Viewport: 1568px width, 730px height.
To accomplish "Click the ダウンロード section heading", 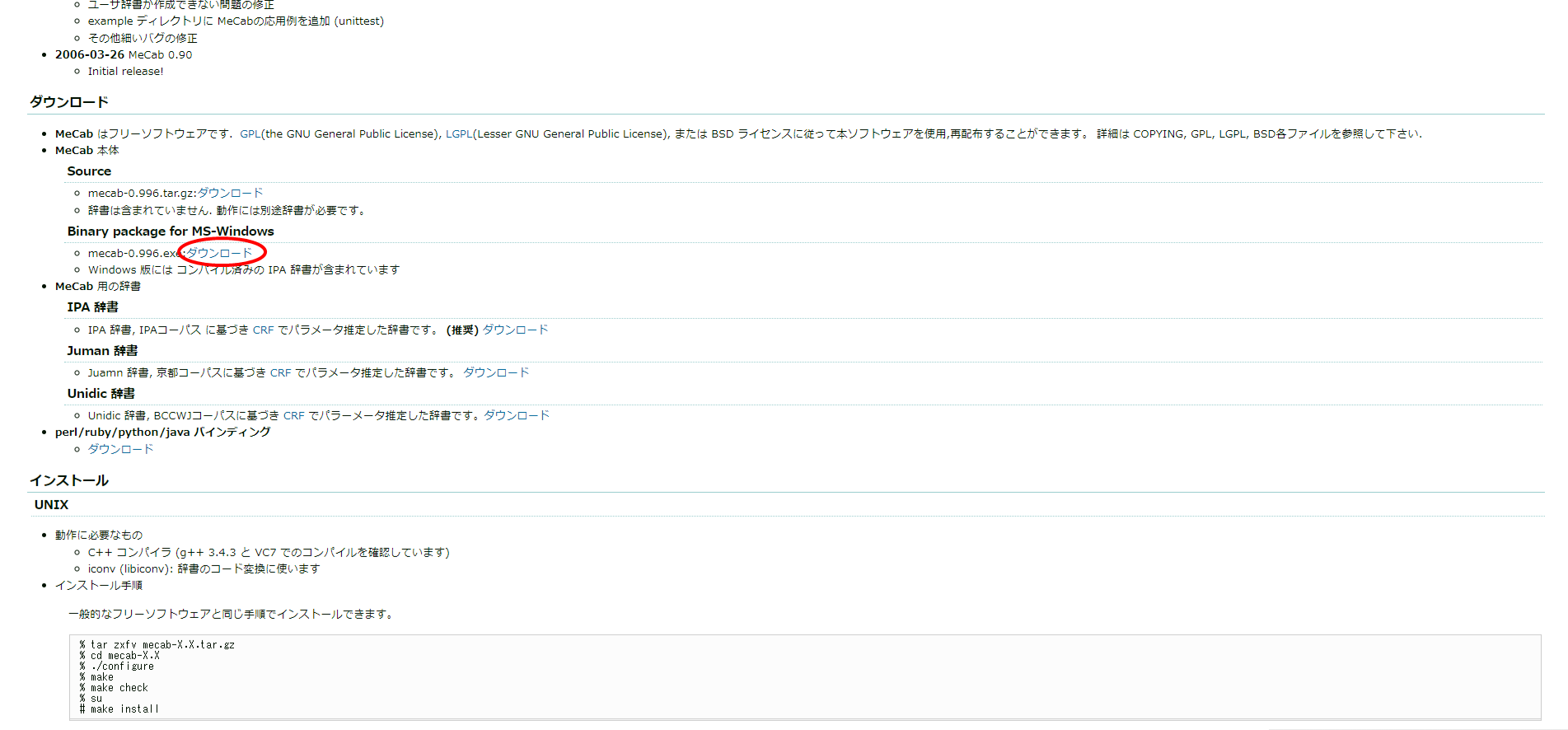I will pyautogui.click(x=69, y=102).
